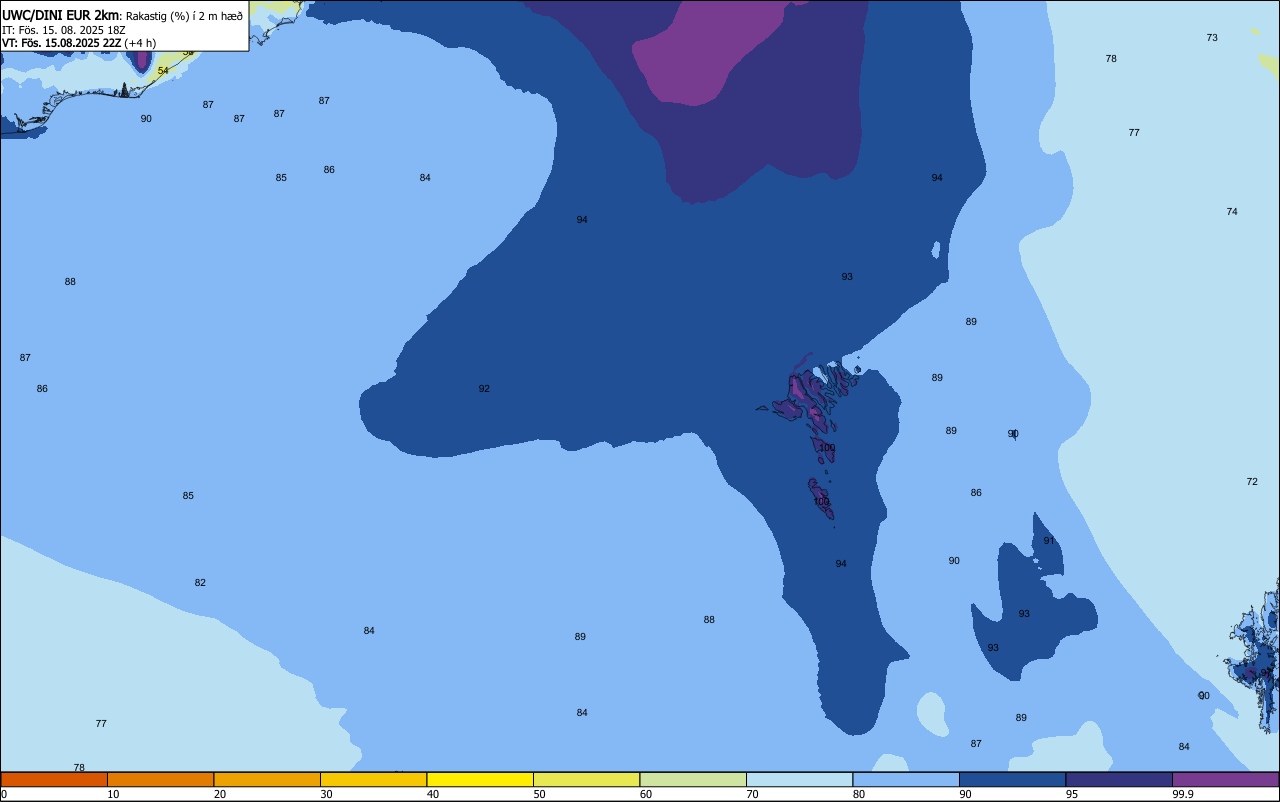Click the humidity value 91 on the map
Image resolution: width=1280 pixels, height=802 pixels.
[x=1049, y=541]
